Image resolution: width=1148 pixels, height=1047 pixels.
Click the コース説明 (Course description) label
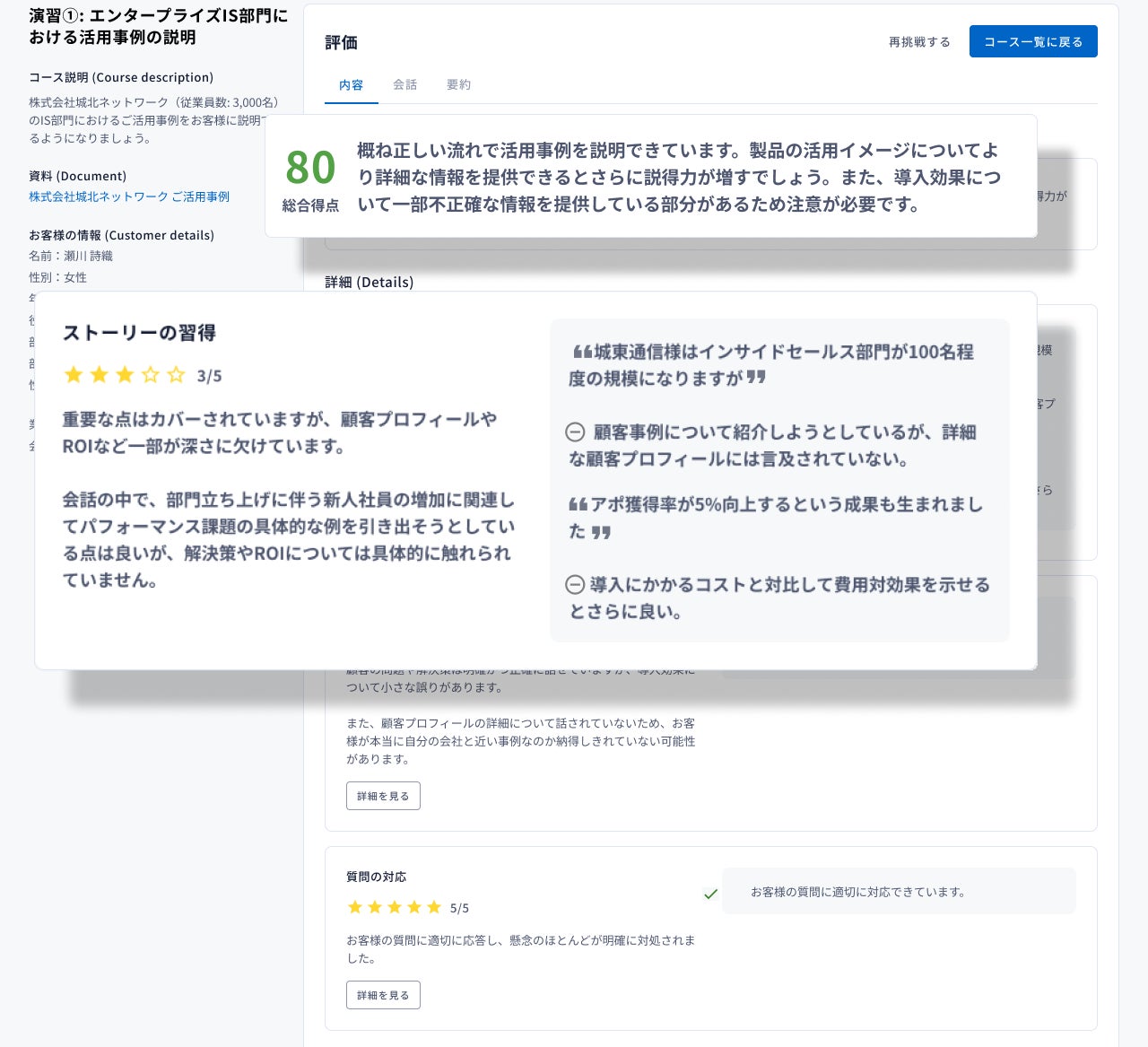pos(121,77)
